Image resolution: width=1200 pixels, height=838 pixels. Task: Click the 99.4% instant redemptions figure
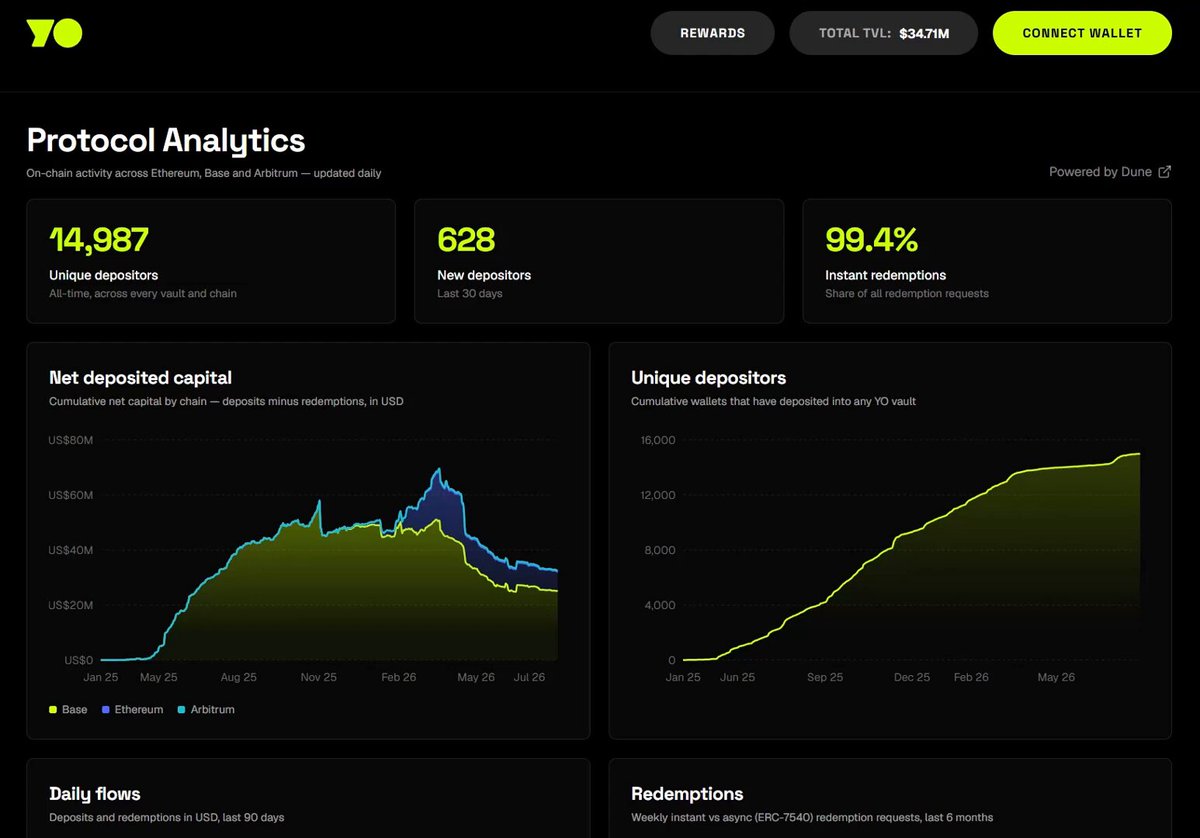(871, 240)
